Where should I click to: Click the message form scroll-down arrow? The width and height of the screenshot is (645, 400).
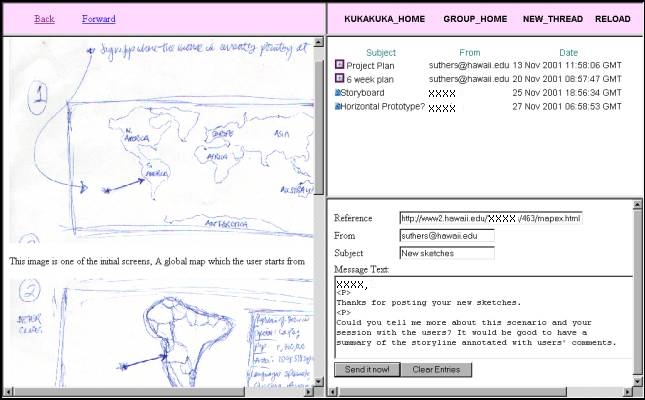click(x=639, y=379)
